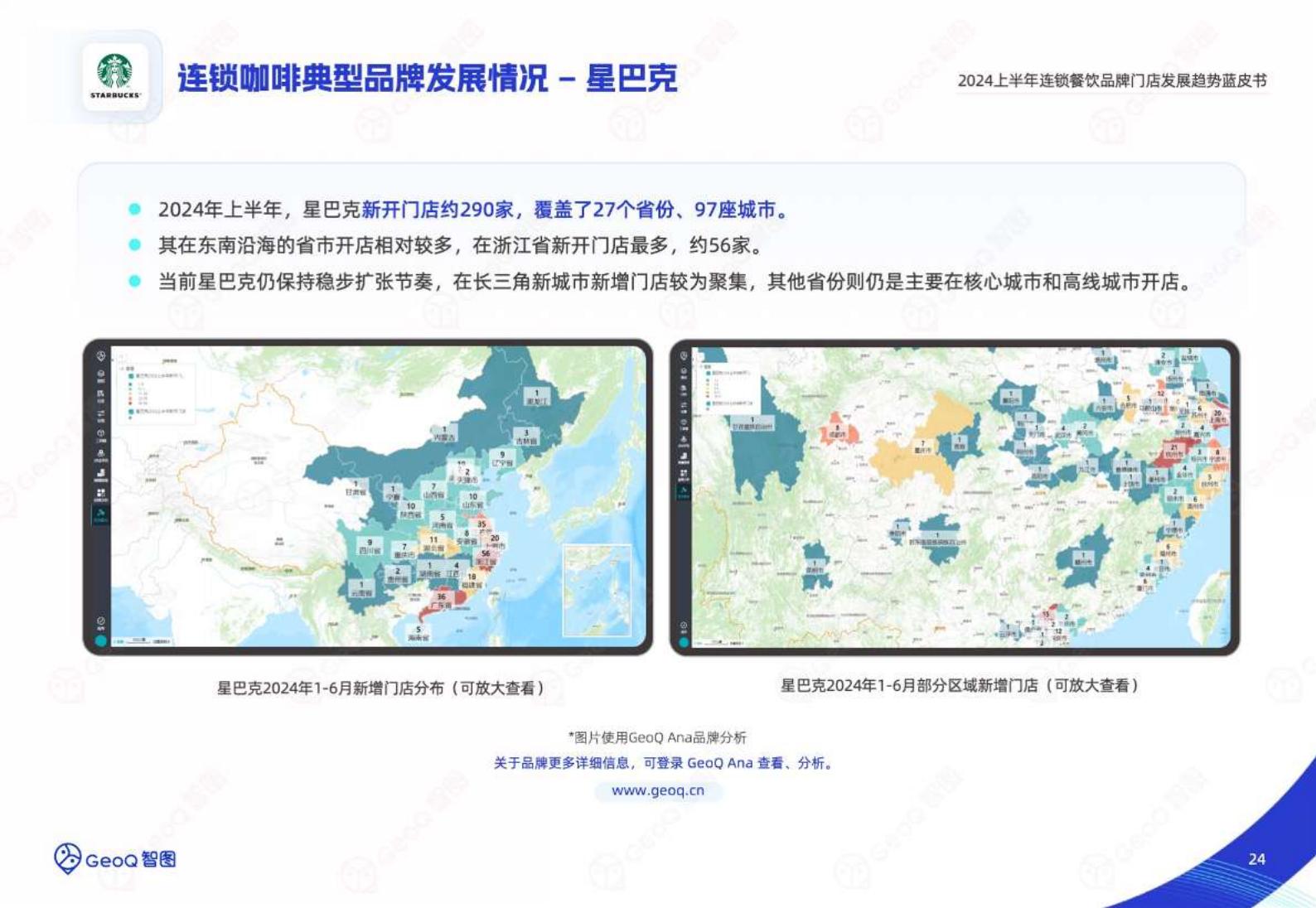Select the 广东省 label showing 36 stores

pos(441,601)
